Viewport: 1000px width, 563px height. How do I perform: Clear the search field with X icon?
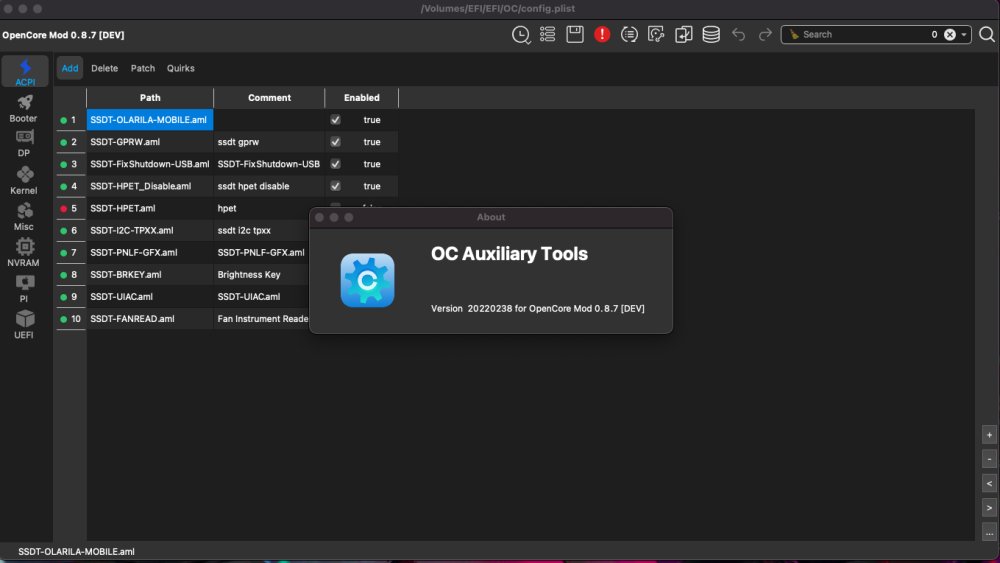pyautogui.click(x=950, y=34)
